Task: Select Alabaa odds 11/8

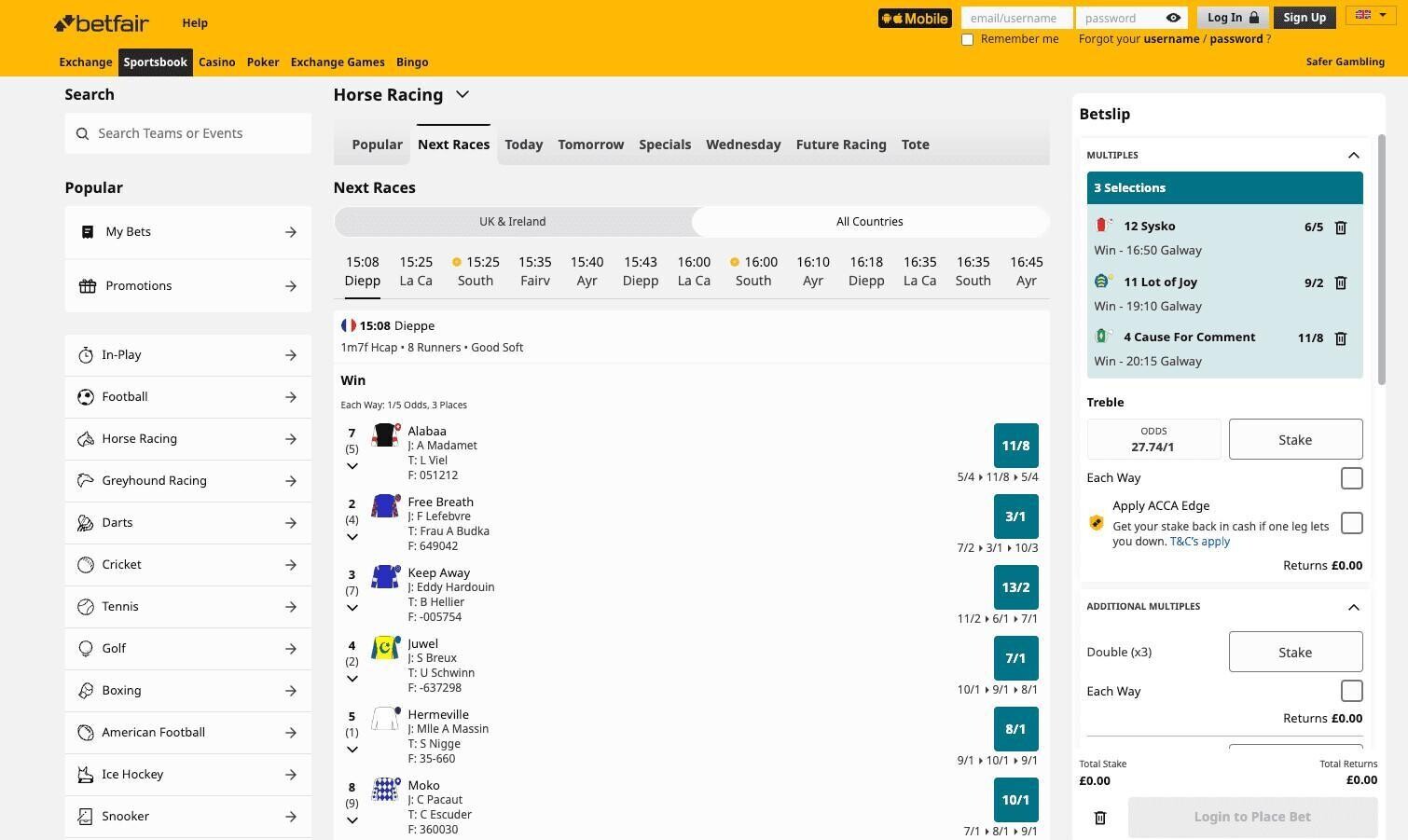Action: (1015, 446)
